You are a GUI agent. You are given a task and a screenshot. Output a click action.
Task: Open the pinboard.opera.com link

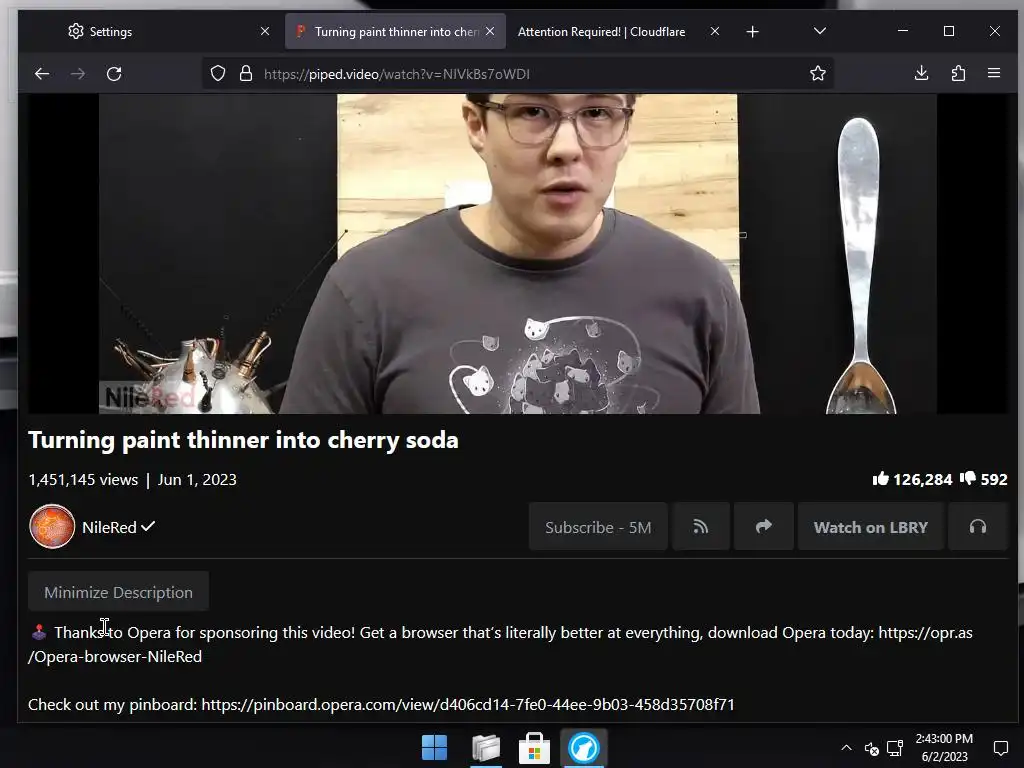coord(468,704)
